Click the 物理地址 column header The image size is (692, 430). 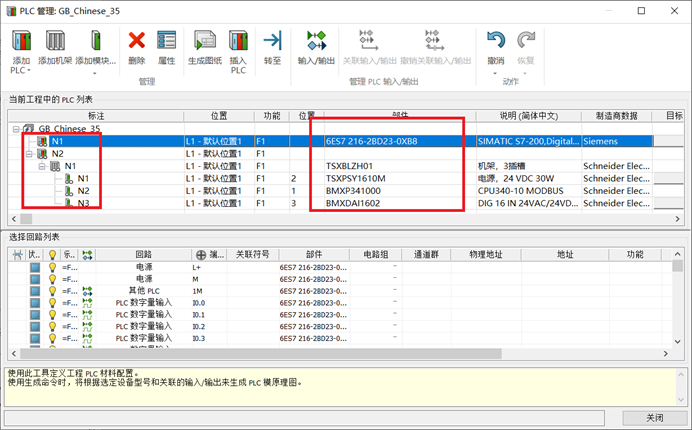[486, 254]
